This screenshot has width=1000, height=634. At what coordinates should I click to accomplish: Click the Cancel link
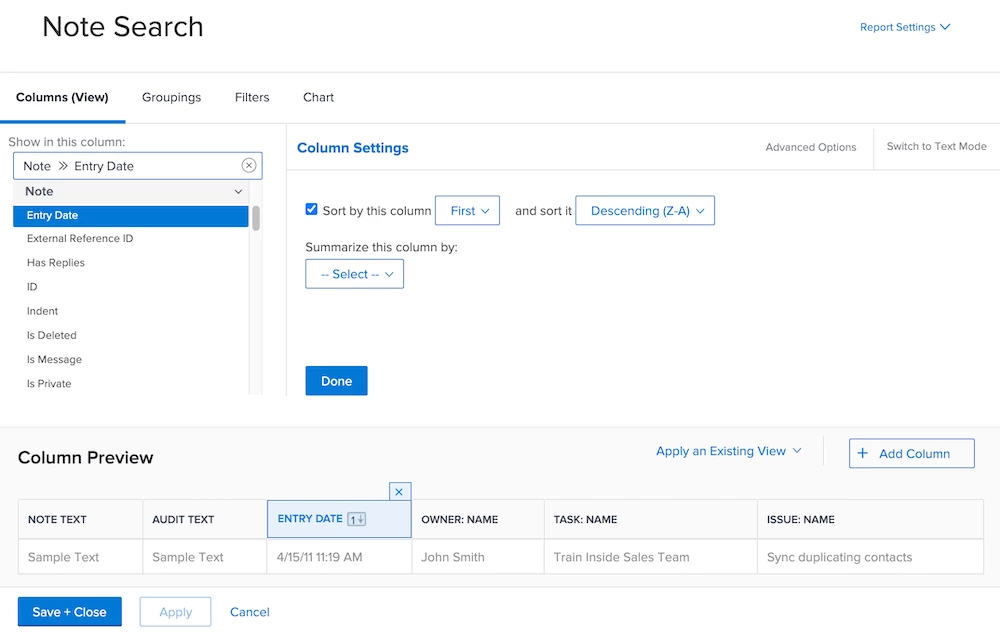[249, 612]
